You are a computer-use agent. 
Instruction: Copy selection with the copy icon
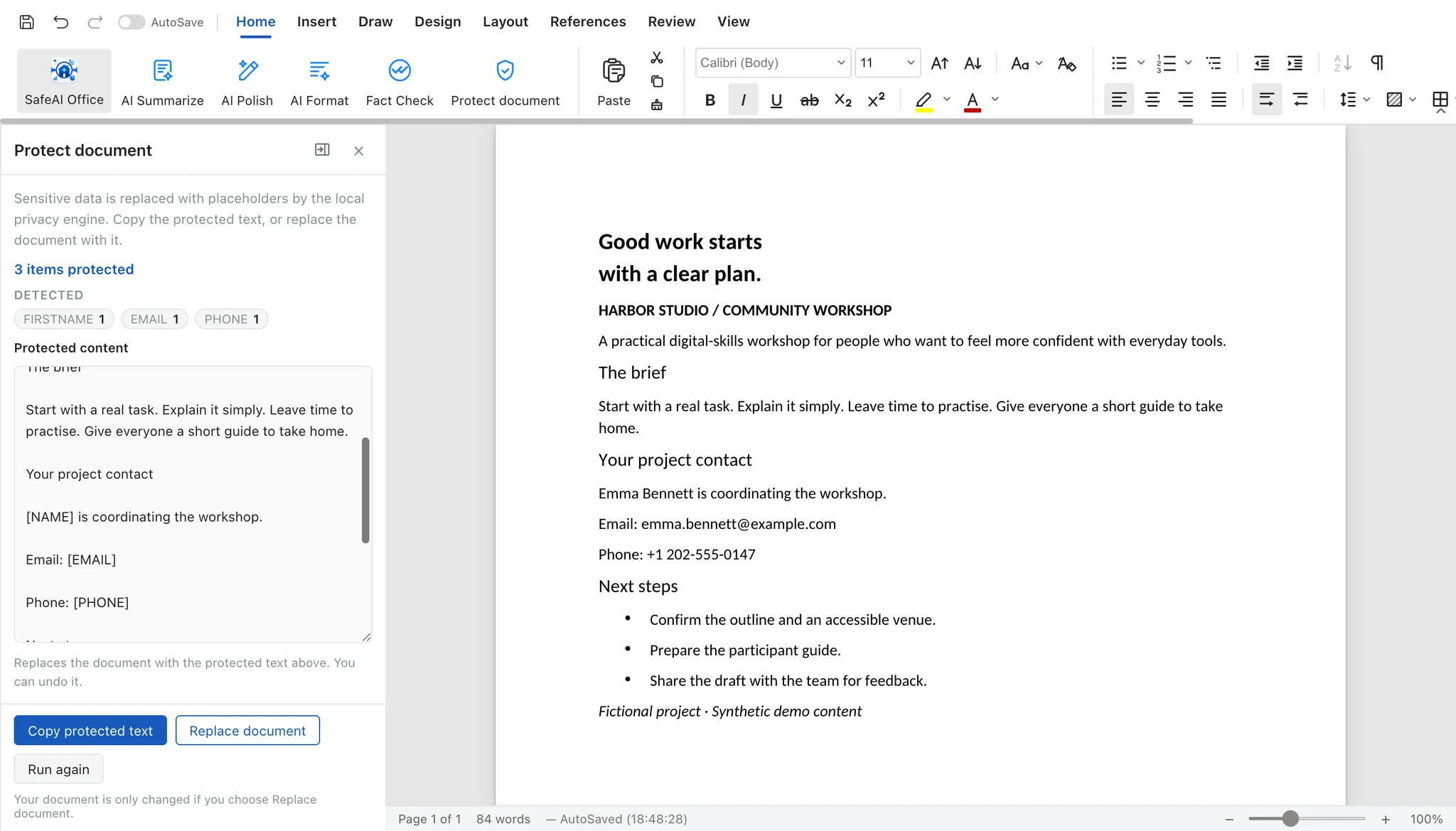657,81
